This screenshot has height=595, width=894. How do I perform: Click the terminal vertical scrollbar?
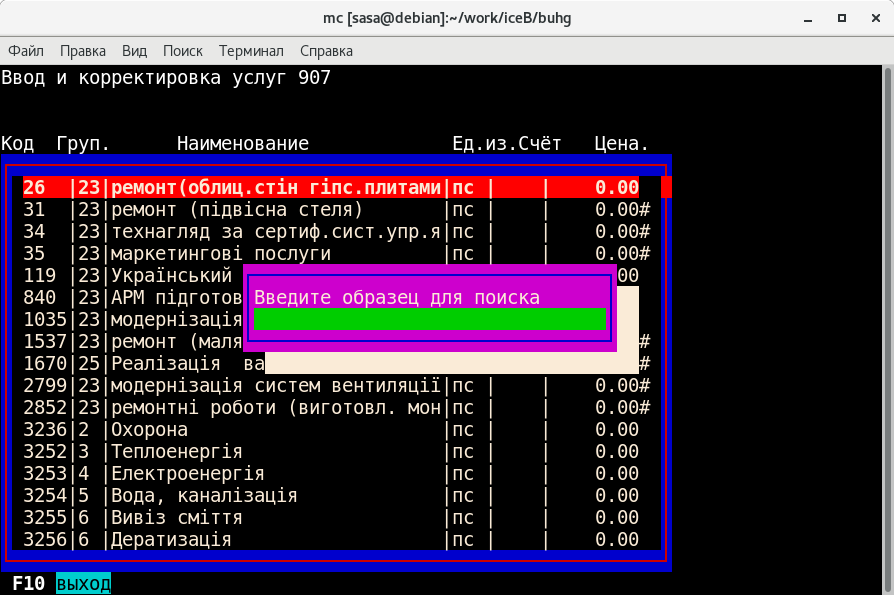(887, 330)
